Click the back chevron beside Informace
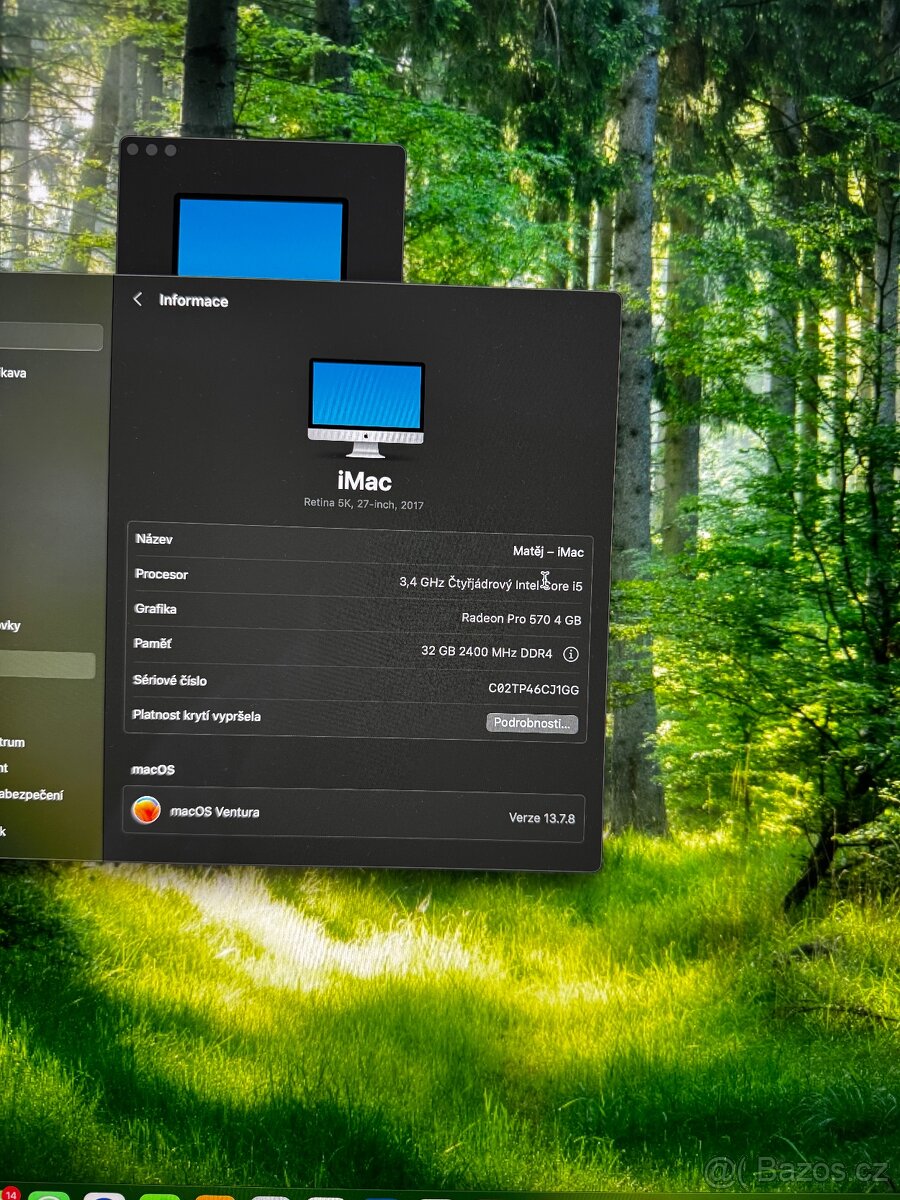The image size is (900, 1200). tap(138, 300)
